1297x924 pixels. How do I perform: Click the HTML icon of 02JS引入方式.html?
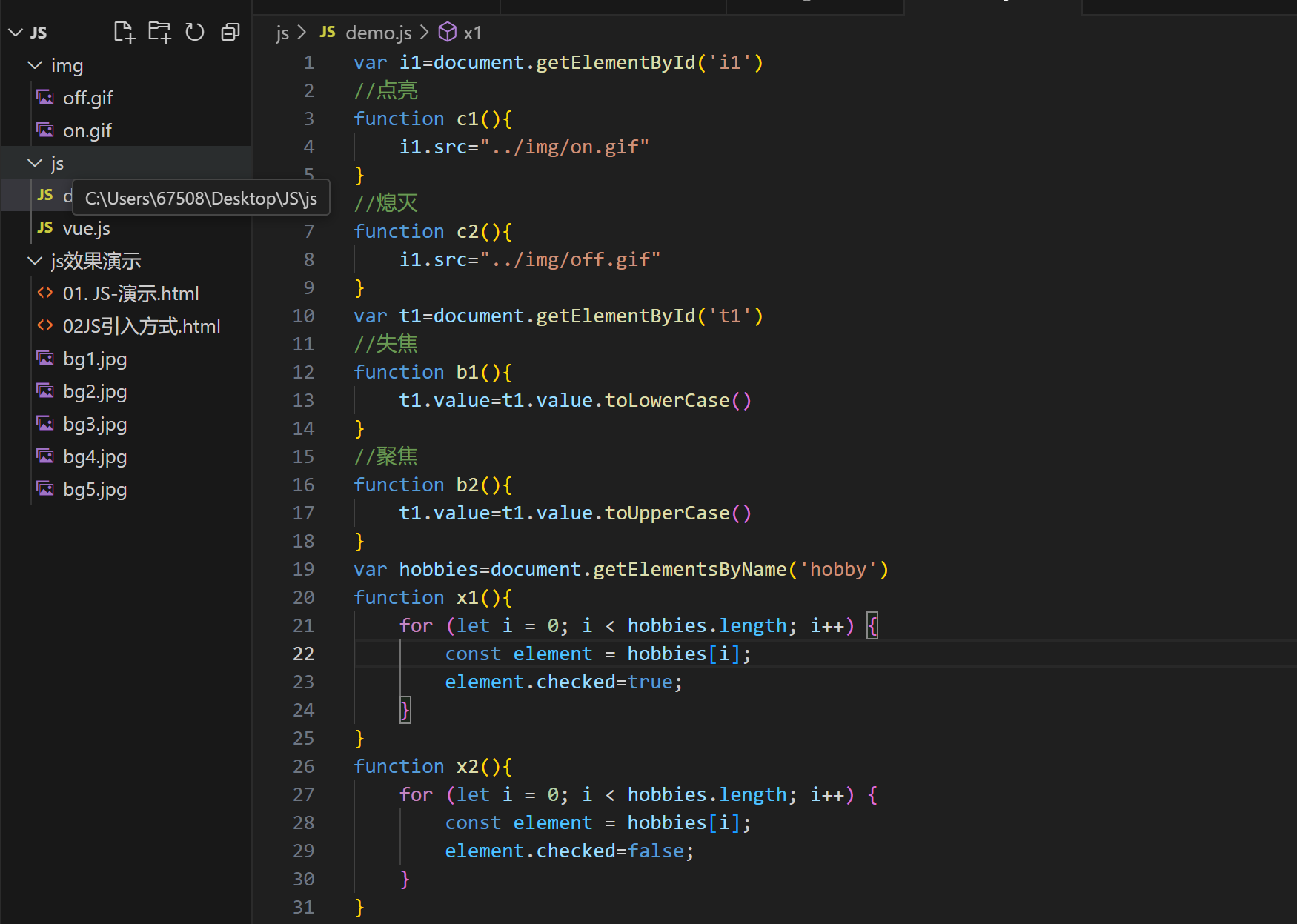click(x=45, y=326)
